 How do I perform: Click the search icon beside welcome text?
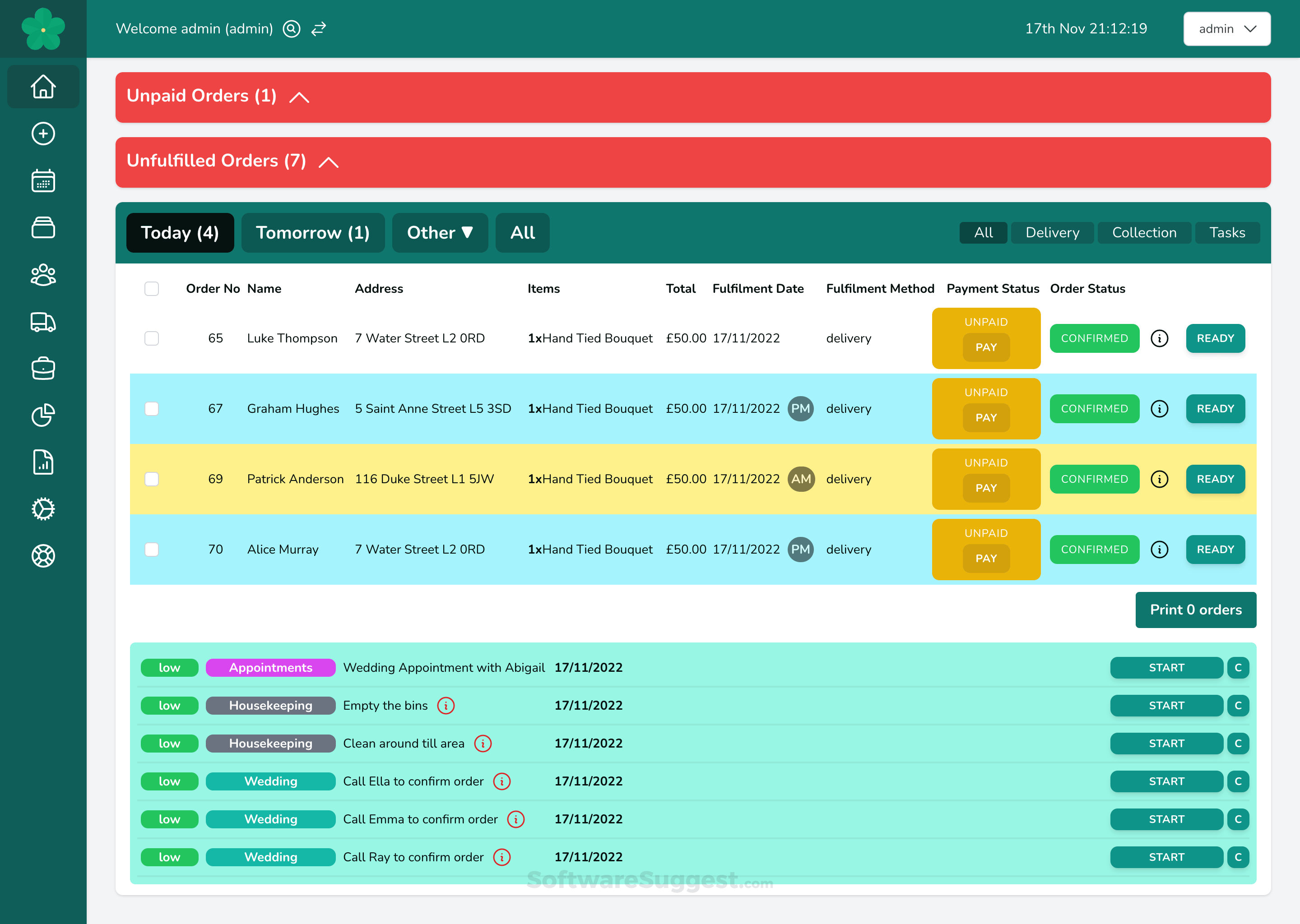(292, 29)
